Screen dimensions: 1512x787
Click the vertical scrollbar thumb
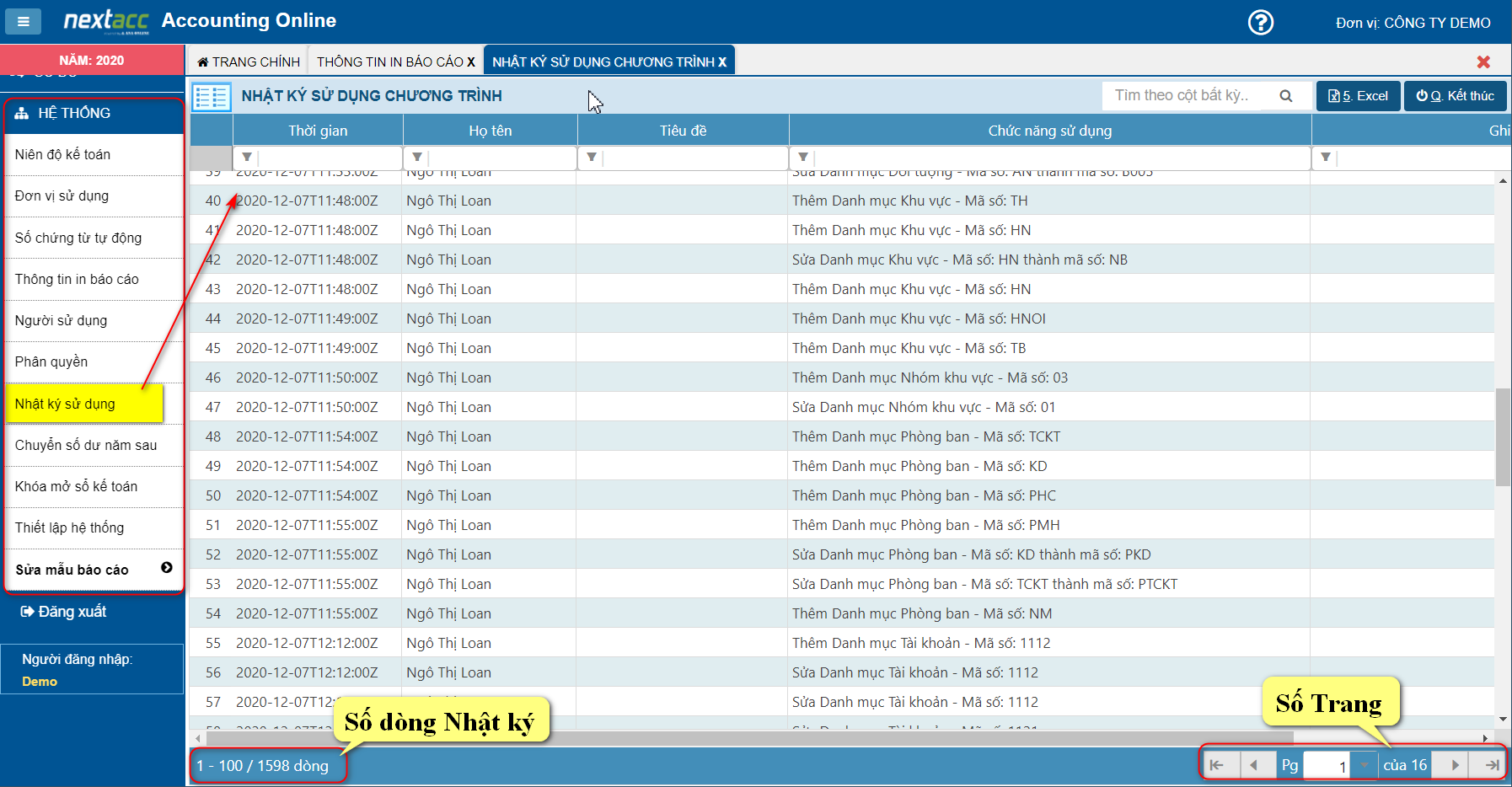pos(1503,436)
